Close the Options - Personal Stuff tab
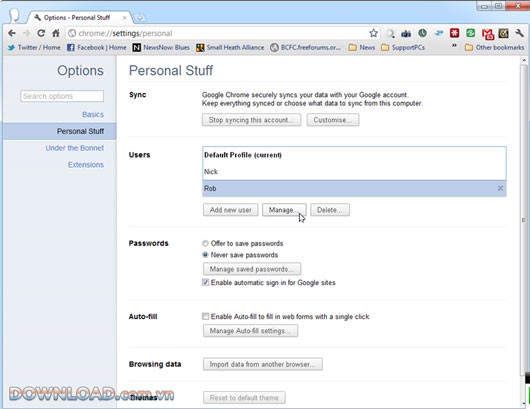The width and height of the screenshot is (530, 409). (124, 18)
